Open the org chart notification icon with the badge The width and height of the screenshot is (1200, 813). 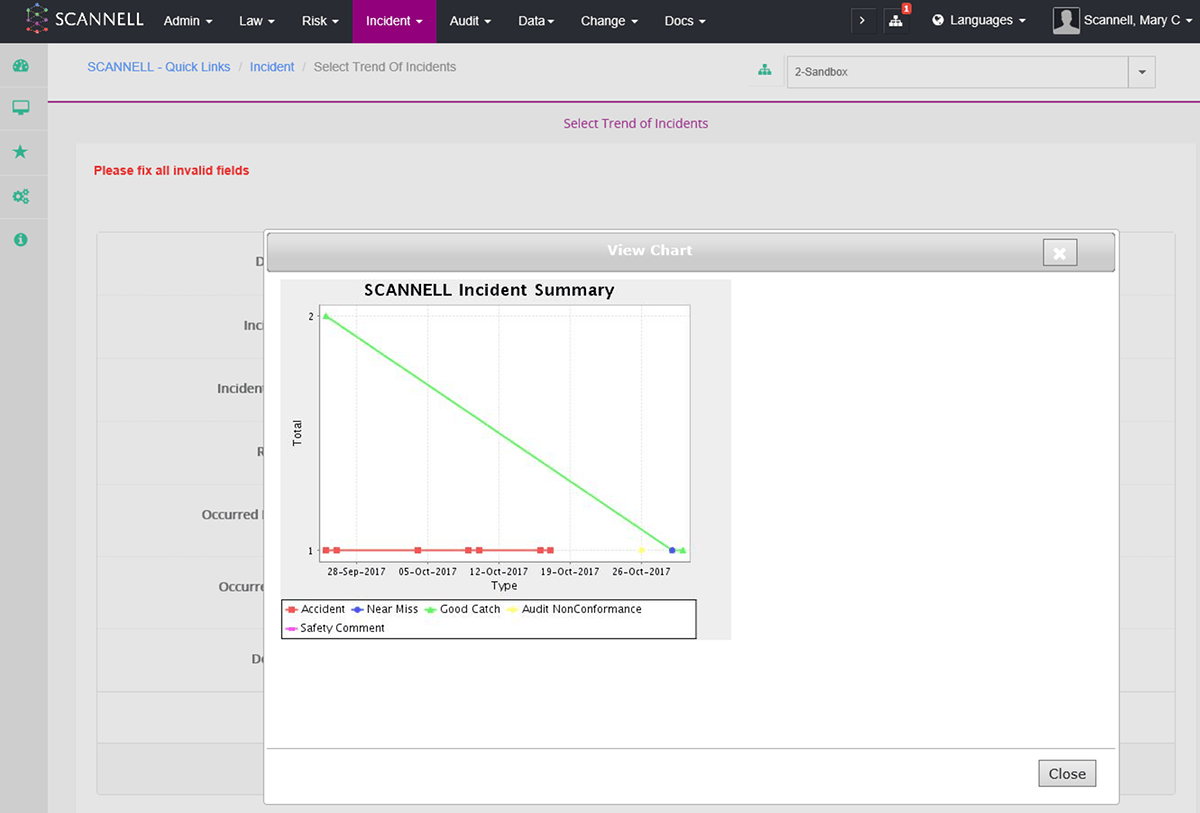896,20
